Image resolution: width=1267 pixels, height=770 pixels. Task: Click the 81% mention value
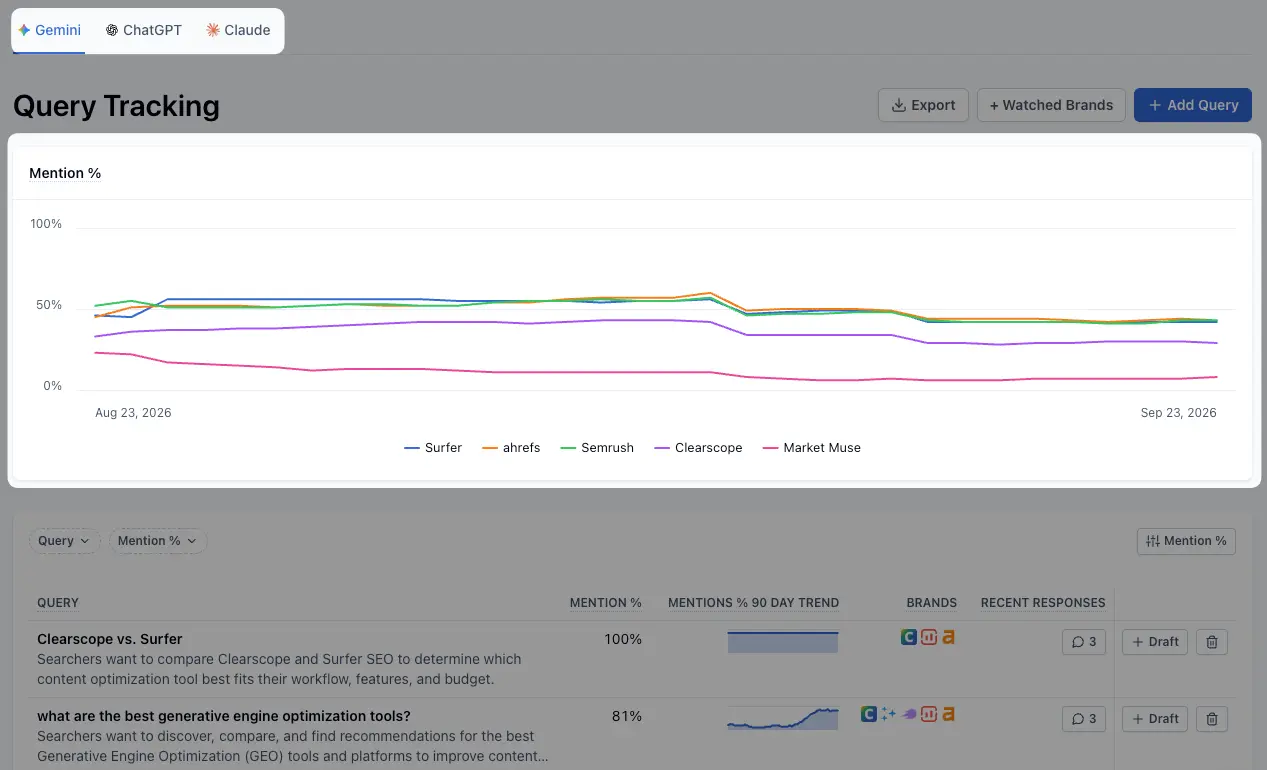tap(627, 716)
